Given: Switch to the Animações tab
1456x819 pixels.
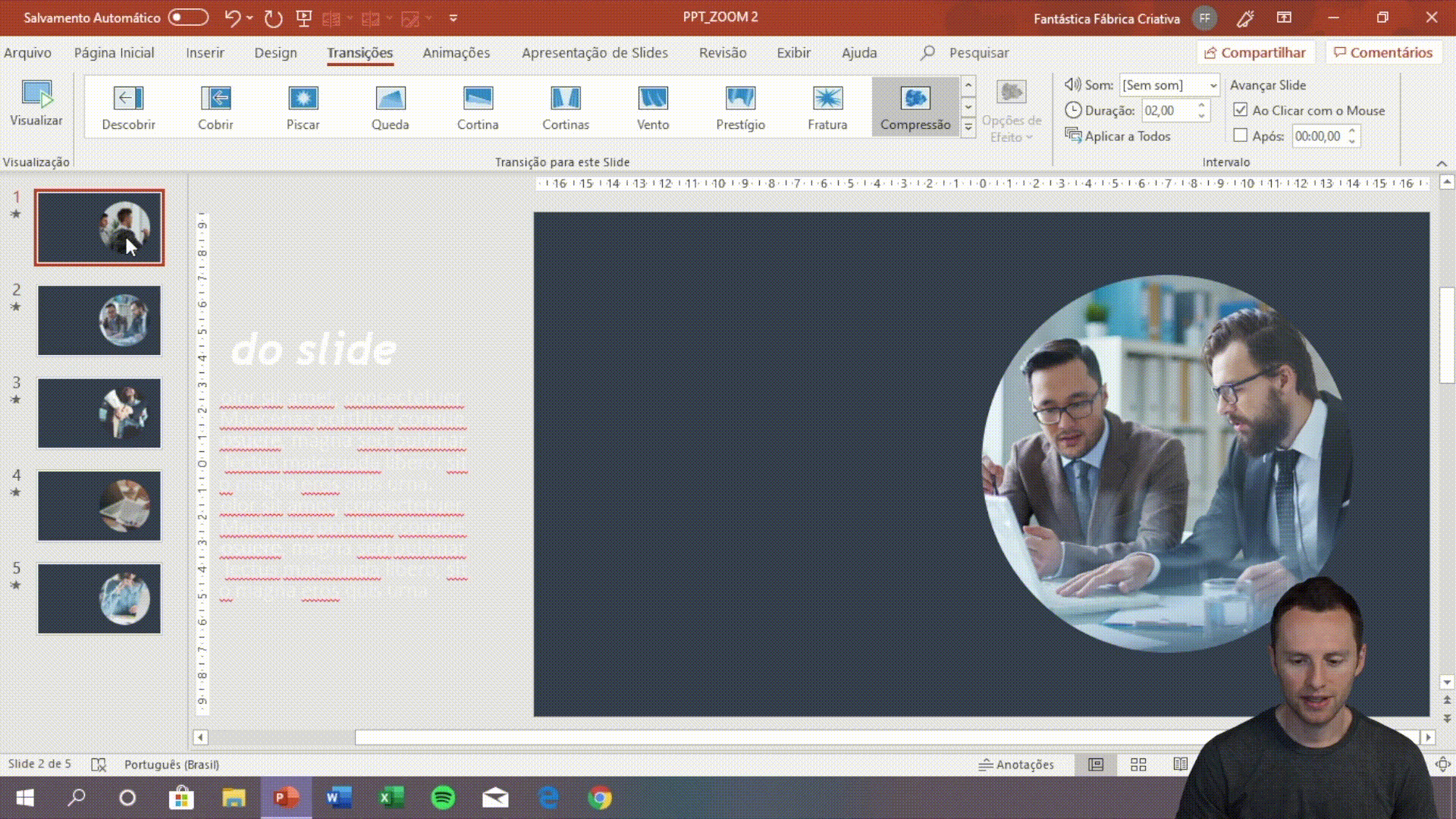Looking at the screenshot, I should coord(456,52).
